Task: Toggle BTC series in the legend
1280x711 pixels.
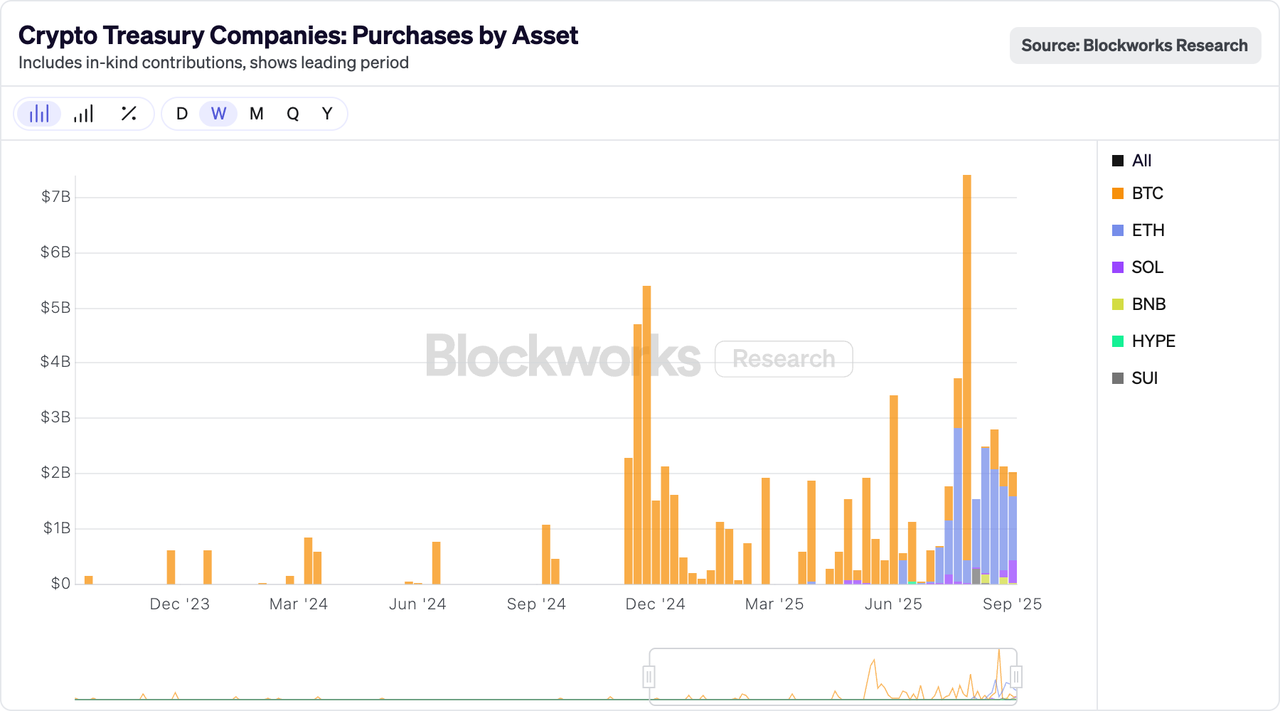Action: pyautogui.click(x=1138, y=193)
